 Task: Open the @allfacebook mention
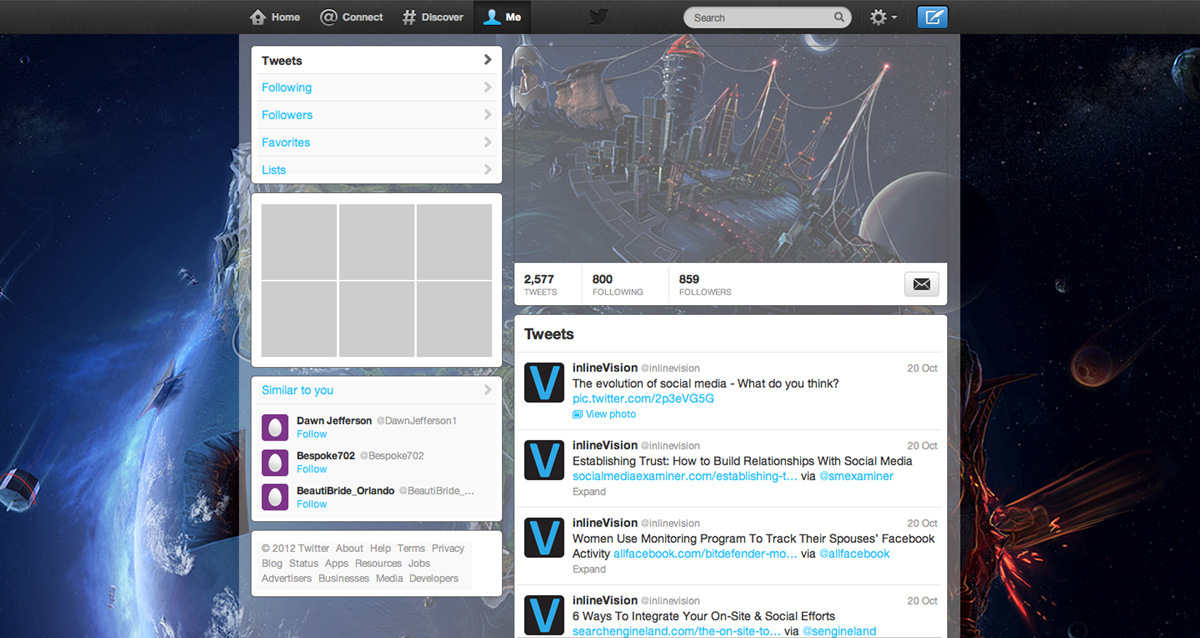click(x=855, y=553)
